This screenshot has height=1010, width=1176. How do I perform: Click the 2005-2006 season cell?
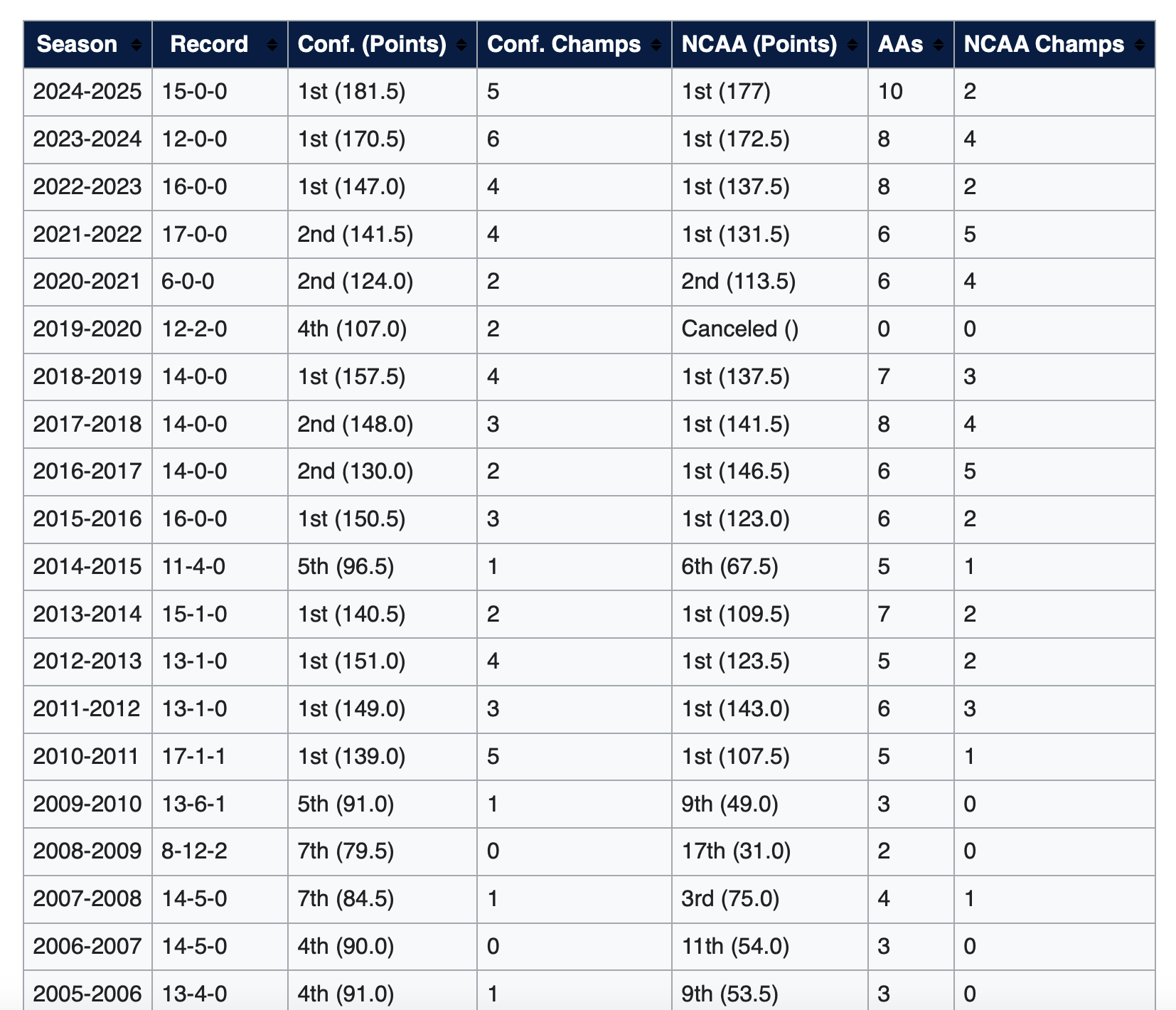point(87,993)
